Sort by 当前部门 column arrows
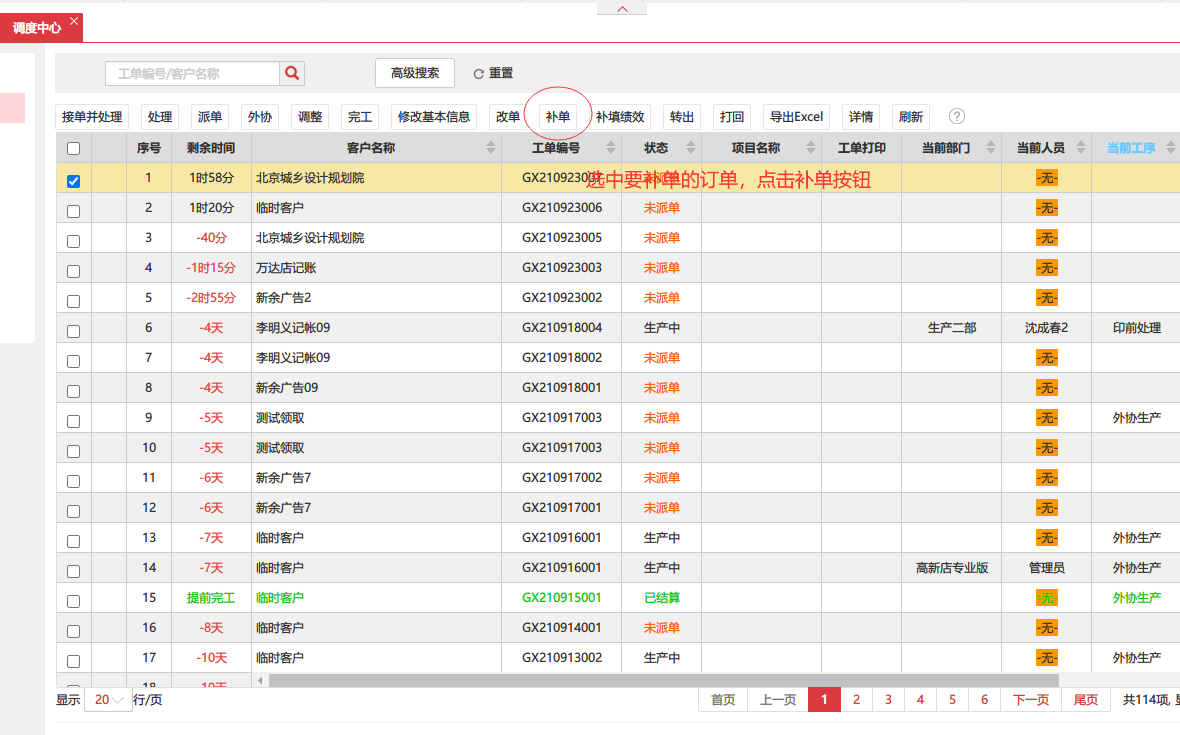The height and width of the screenshot is (735, 1180). point(990,147)
